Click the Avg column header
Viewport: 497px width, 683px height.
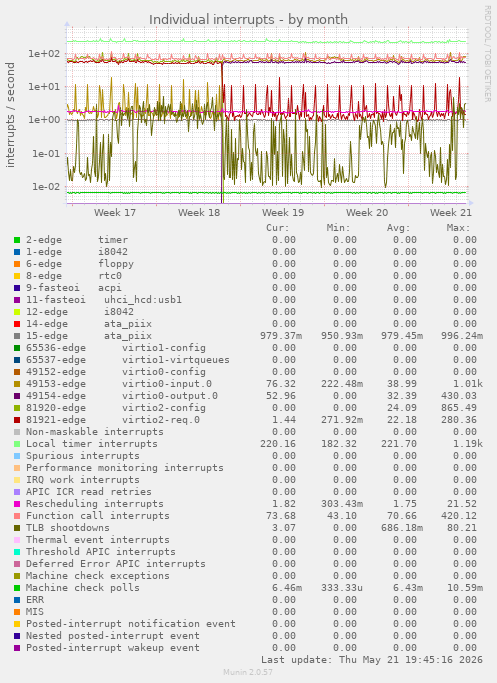(x=399, y=228)
